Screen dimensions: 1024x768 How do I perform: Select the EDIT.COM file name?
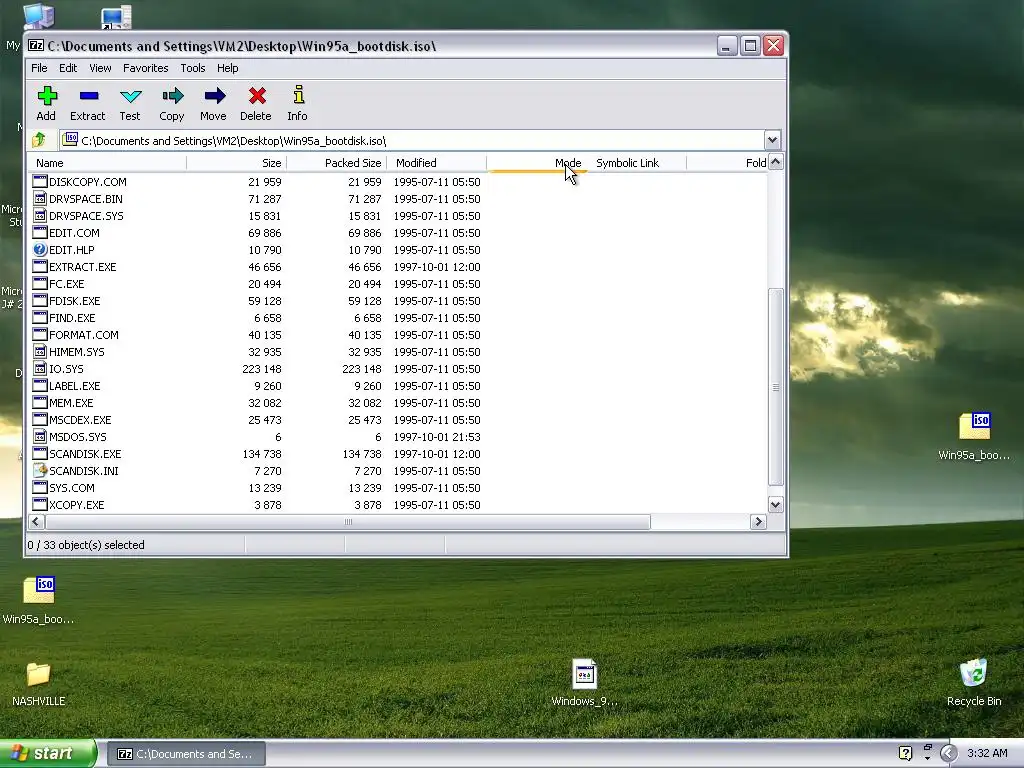[74, 232]
